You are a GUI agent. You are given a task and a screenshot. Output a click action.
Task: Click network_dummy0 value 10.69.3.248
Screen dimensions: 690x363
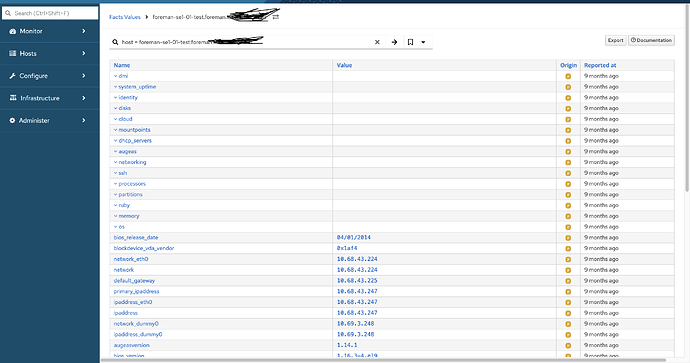click(355, 323)
